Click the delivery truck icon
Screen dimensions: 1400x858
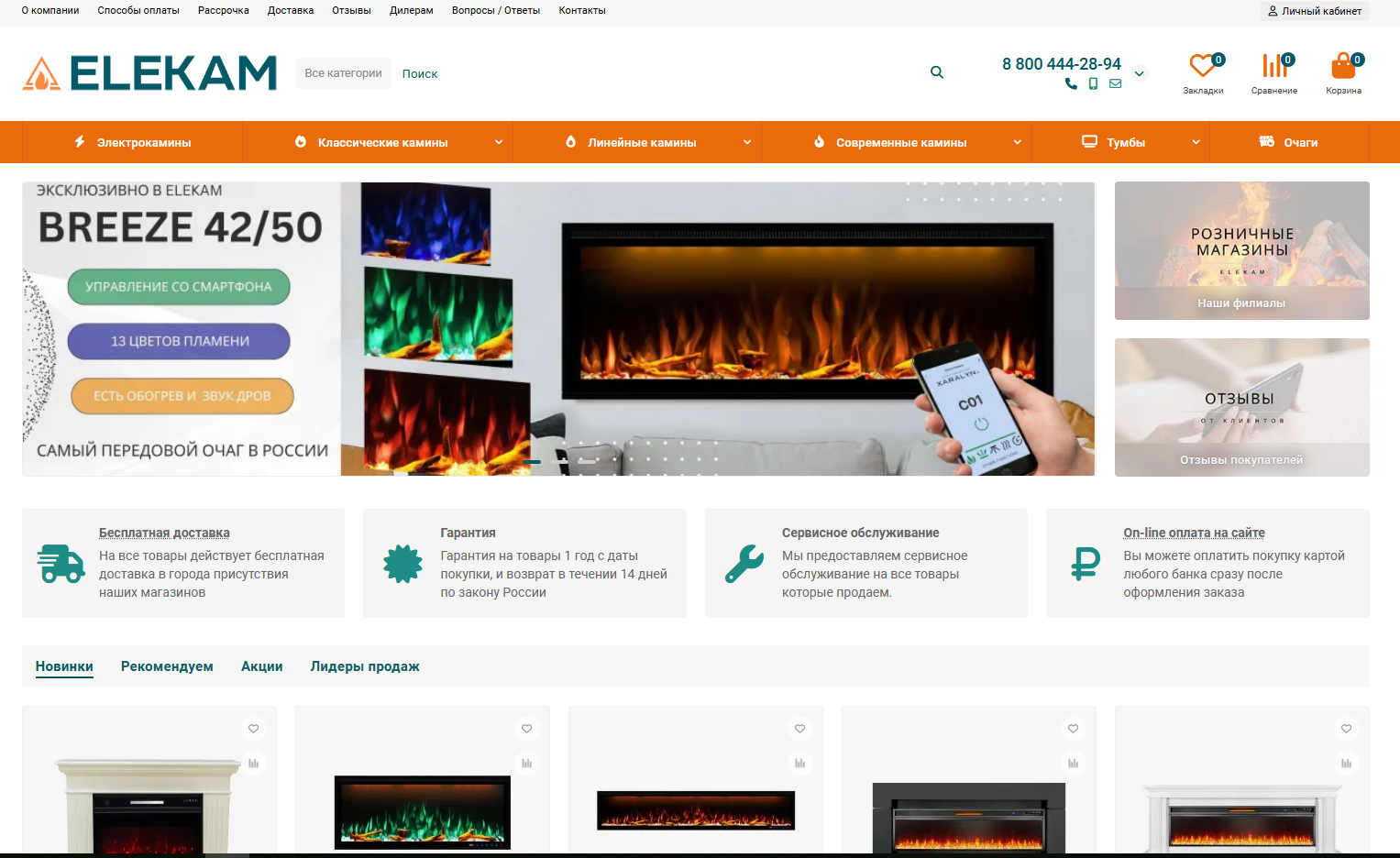[x=61, y=564]
